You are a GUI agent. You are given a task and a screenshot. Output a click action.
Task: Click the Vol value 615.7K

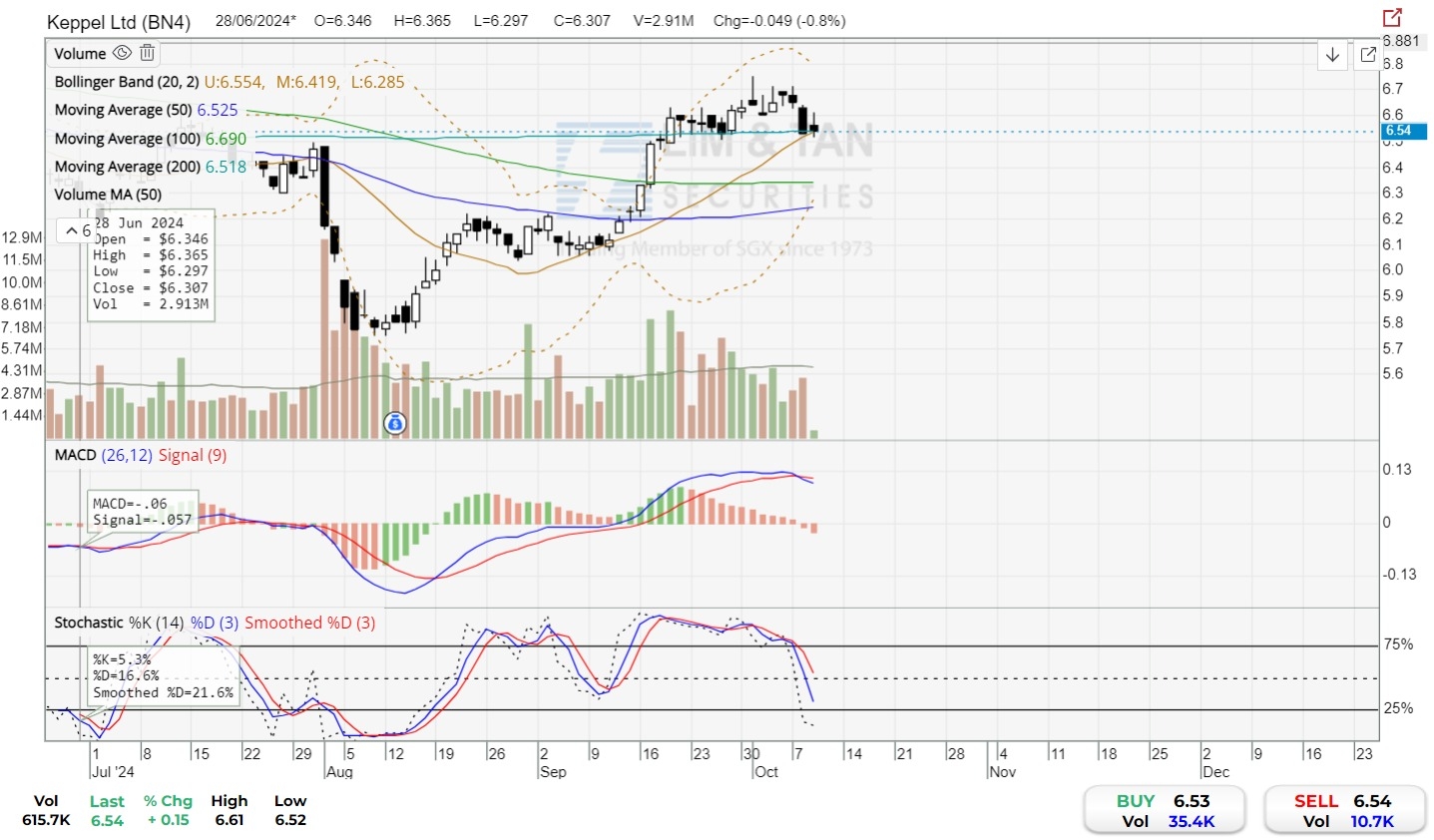pos(46,820)
